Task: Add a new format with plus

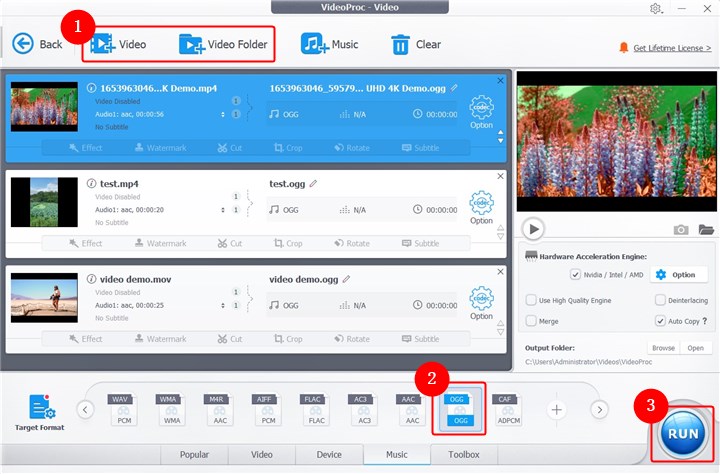Action: point(557,409)
